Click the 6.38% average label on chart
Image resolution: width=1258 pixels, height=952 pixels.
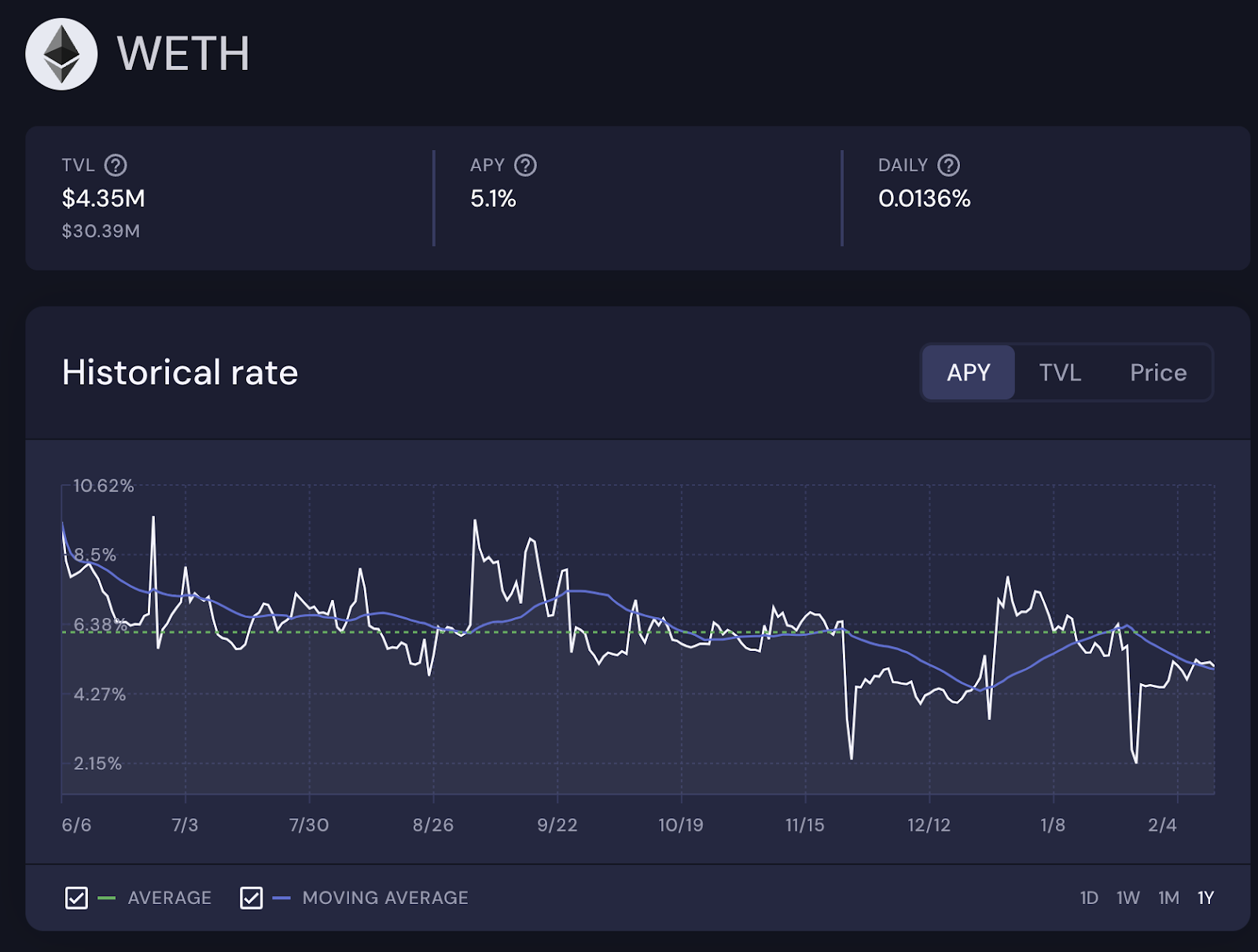point(99,625)
